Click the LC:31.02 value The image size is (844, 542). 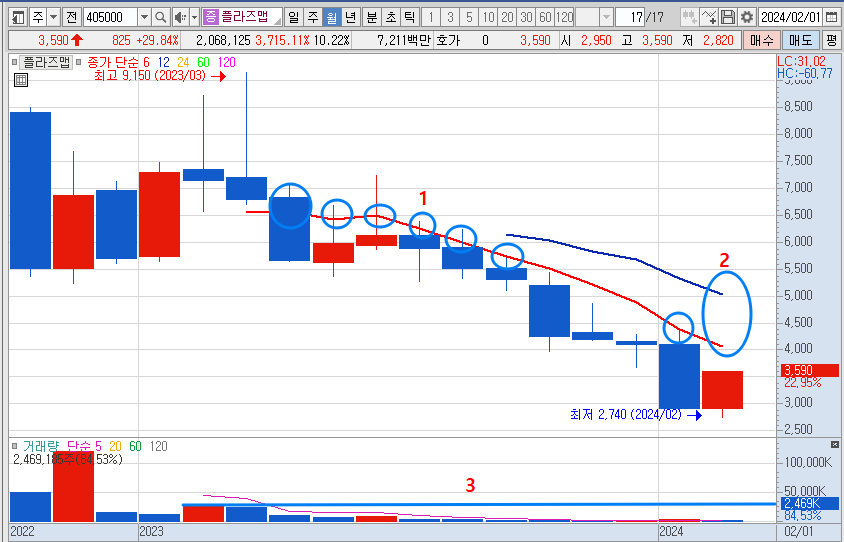click(801, 62)
